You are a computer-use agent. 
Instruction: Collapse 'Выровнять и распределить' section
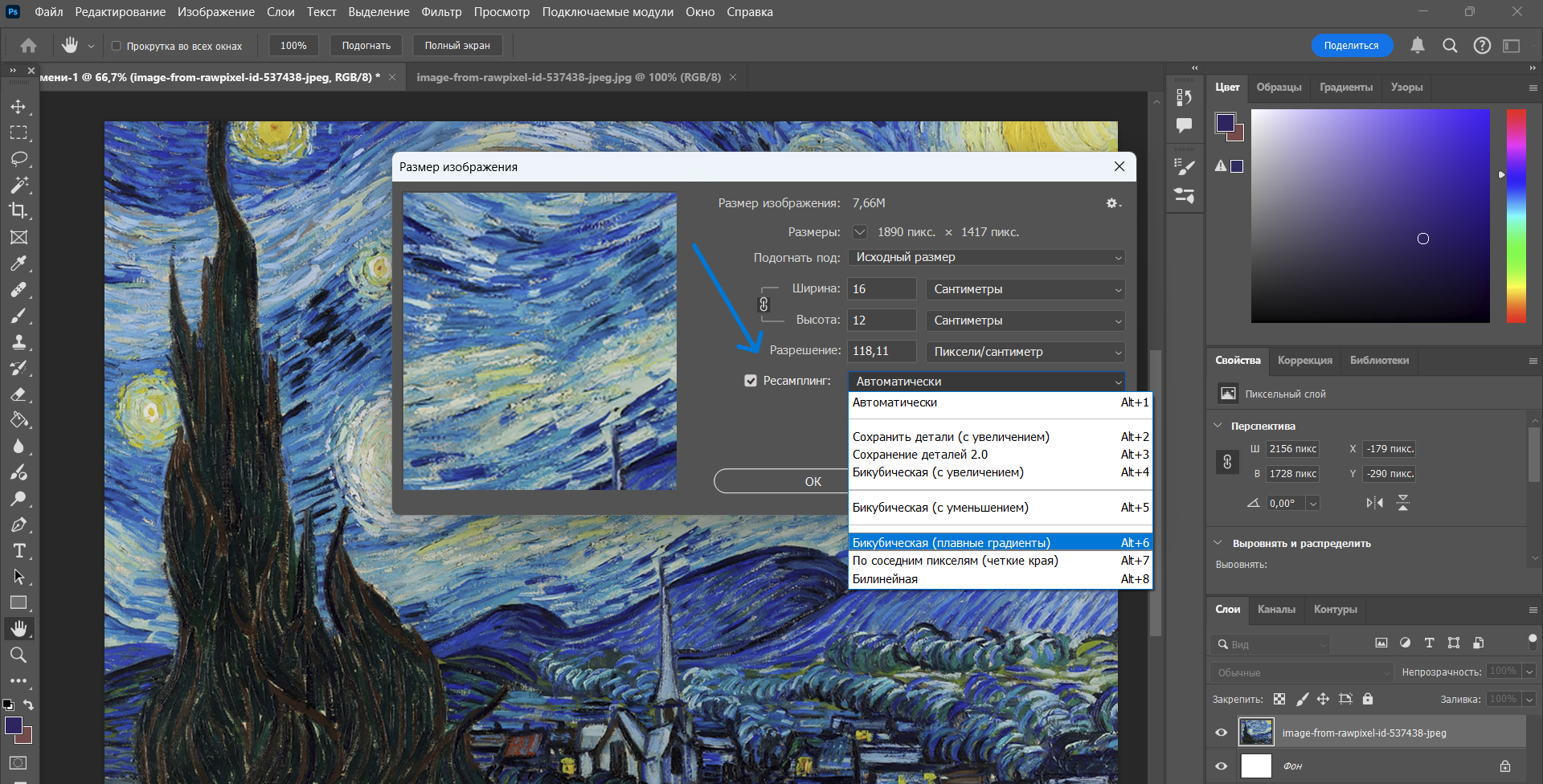(x=1218, y=543)
